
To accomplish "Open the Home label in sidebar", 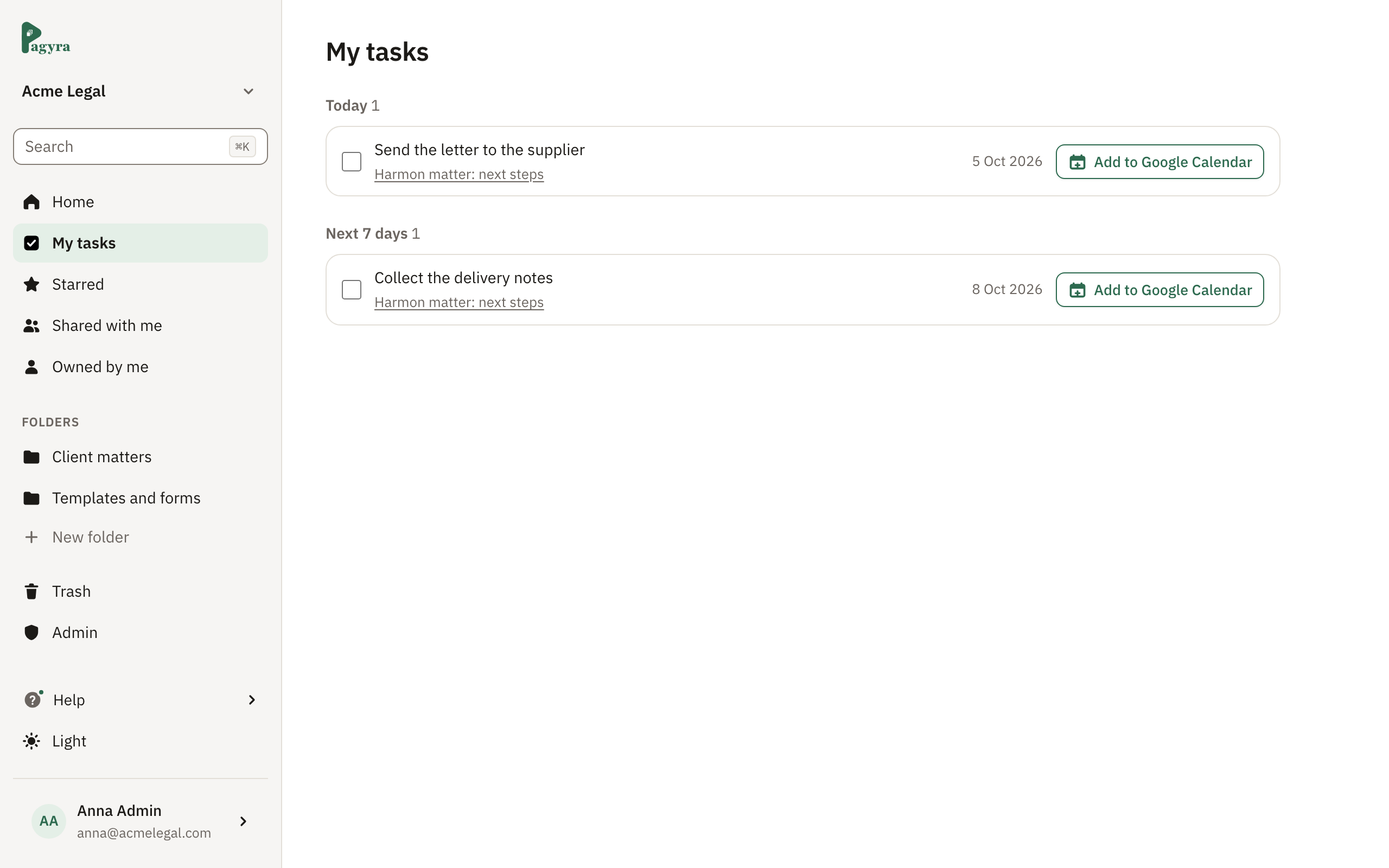I will (x=73, y=202).
